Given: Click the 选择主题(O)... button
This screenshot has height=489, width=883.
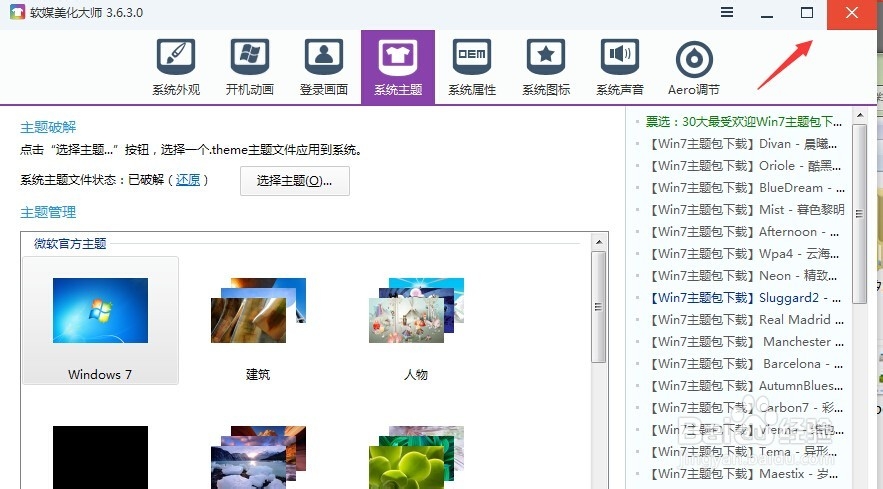Looking at the screenshot, I should click(x=295, y=181).
